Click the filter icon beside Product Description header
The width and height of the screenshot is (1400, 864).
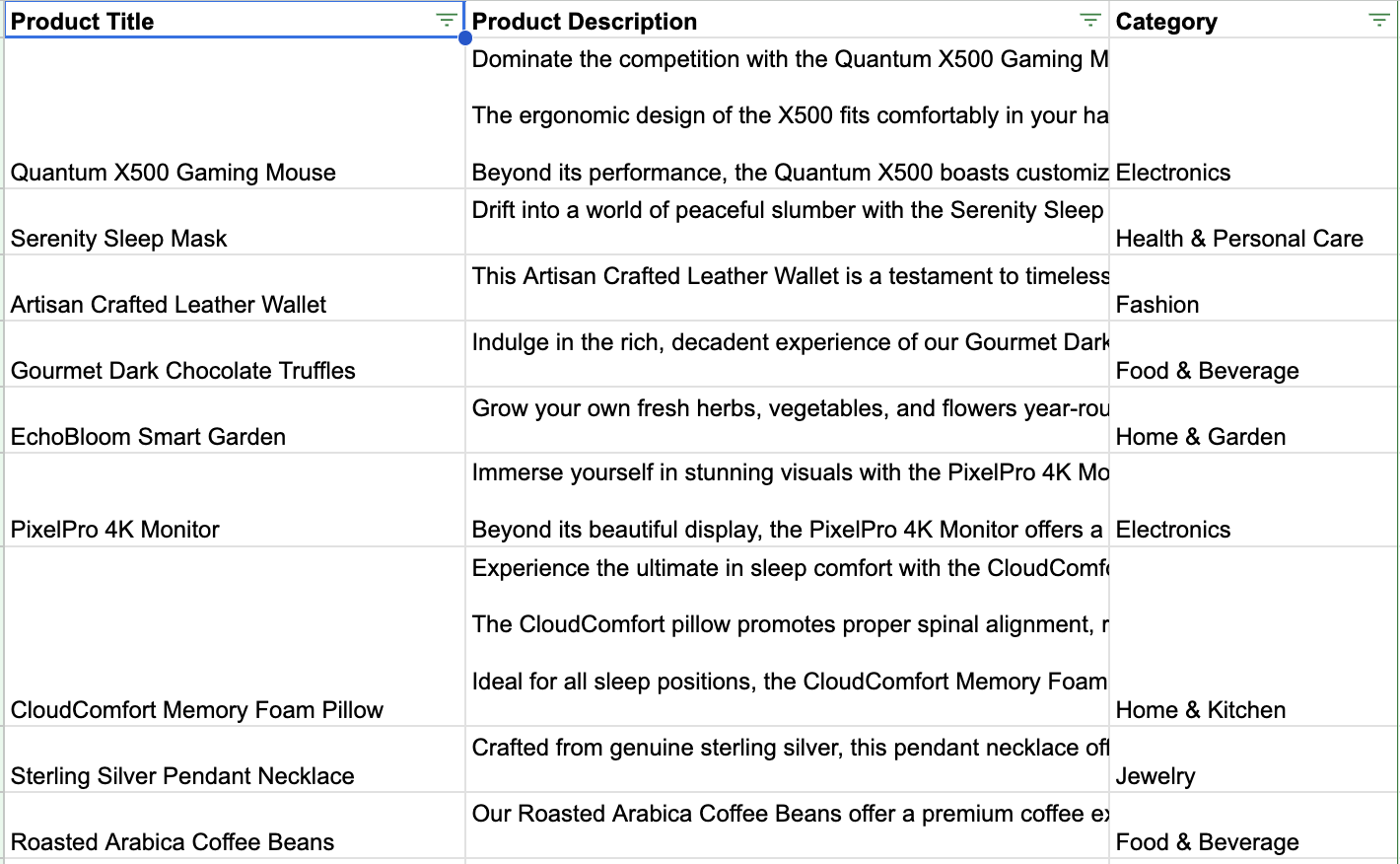click(x=1089, y=19)
